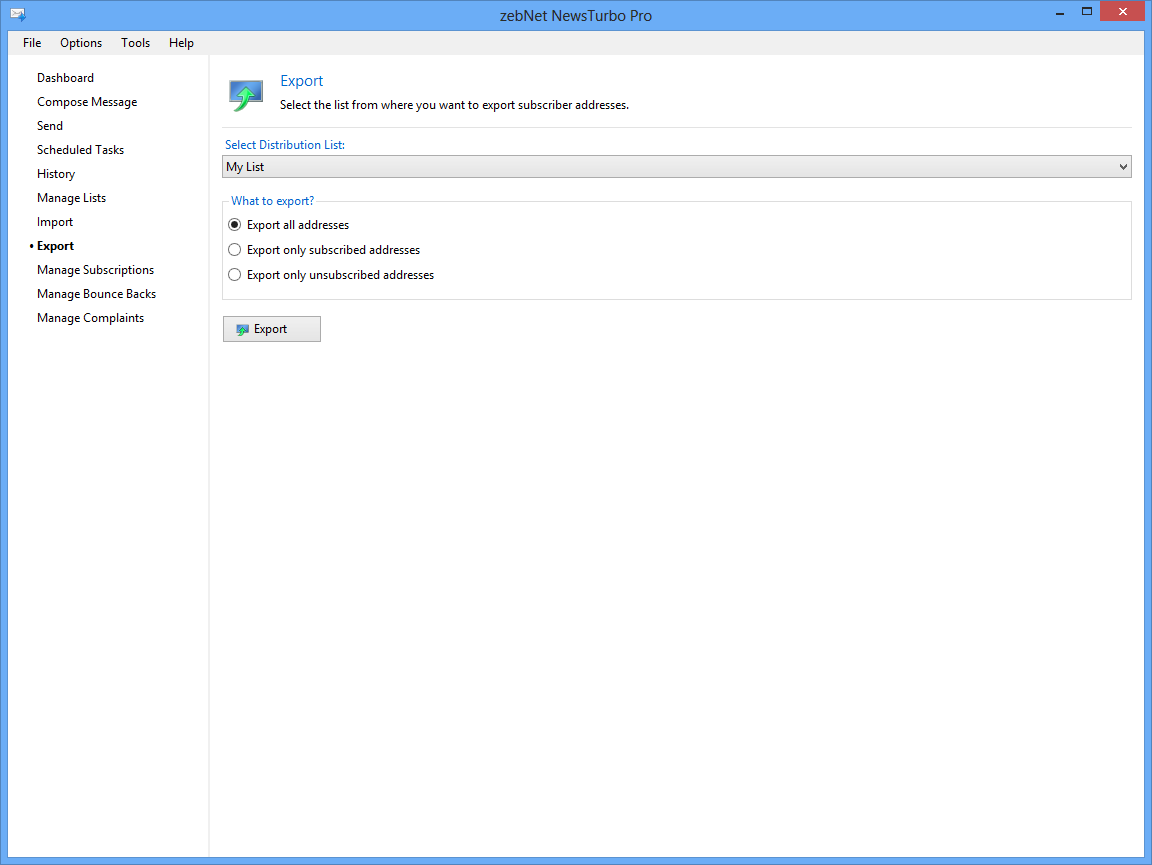
Task: Open Compose Message page
Action: (87, 102)
